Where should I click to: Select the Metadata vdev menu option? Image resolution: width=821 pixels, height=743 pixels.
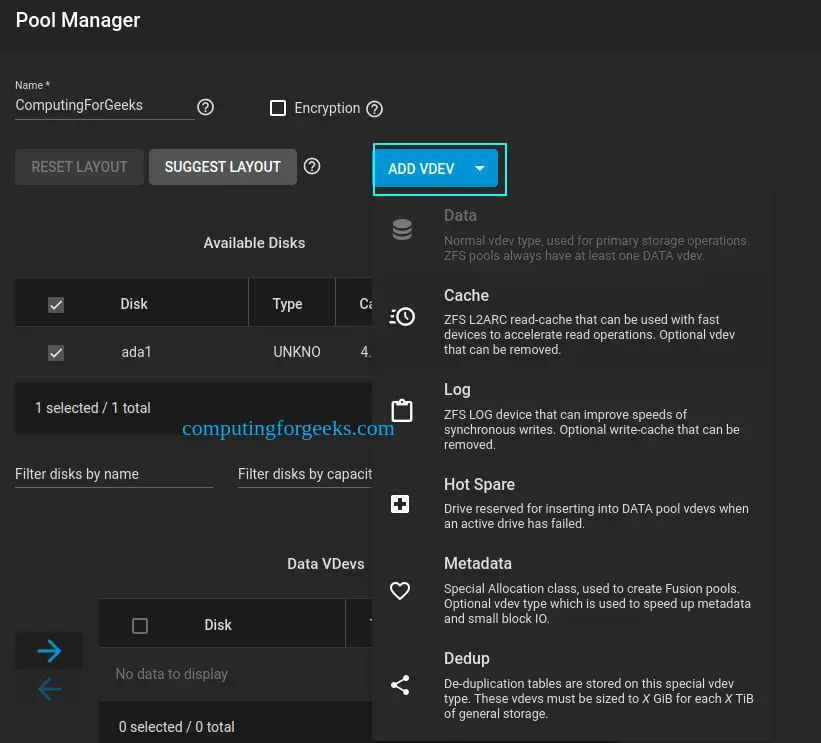571,590
